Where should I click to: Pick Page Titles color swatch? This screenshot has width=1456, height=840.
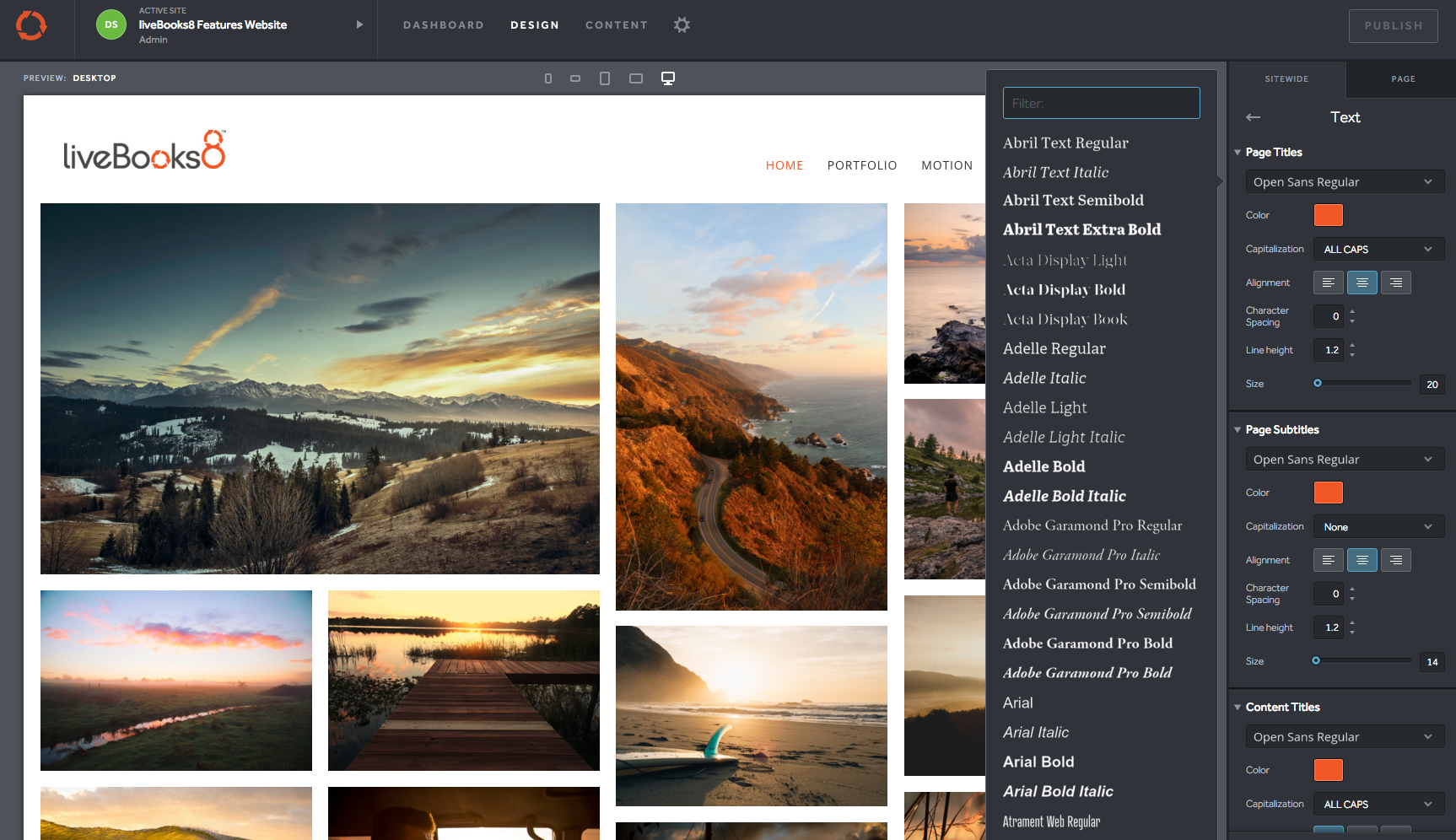coord(1329,215)
